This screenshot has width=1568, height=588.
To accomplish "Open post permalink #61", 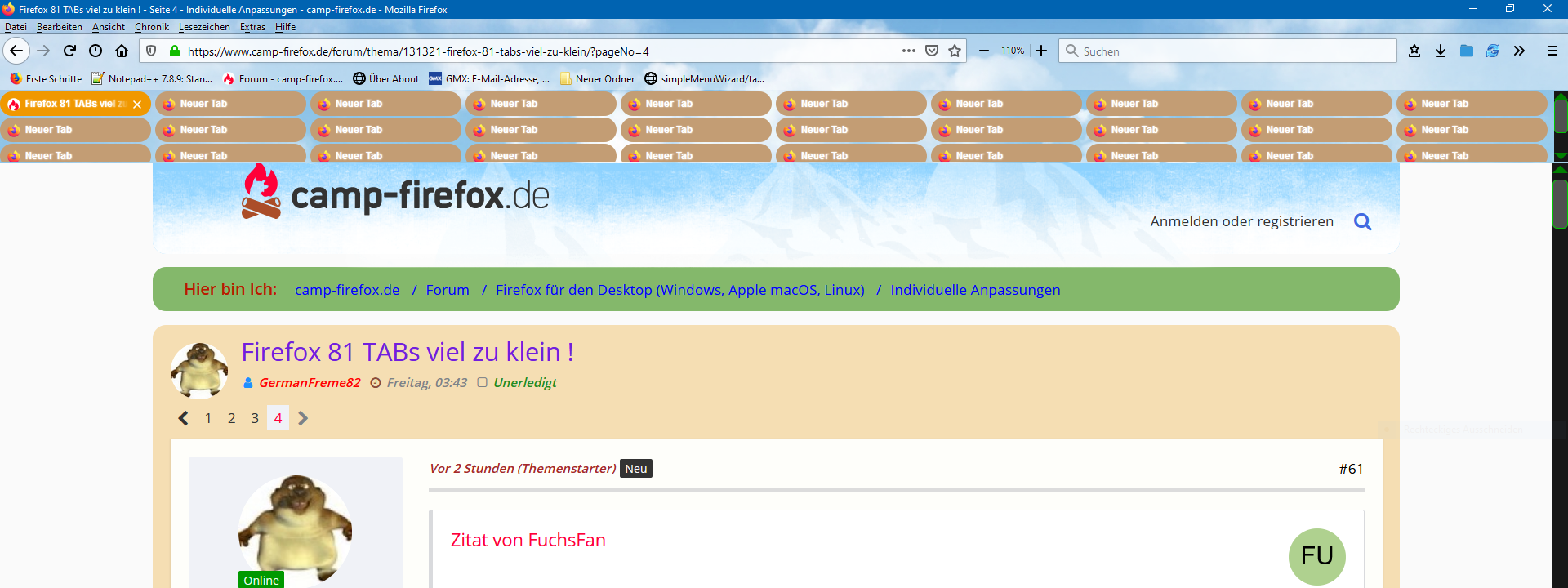I will pos(1351,469).
